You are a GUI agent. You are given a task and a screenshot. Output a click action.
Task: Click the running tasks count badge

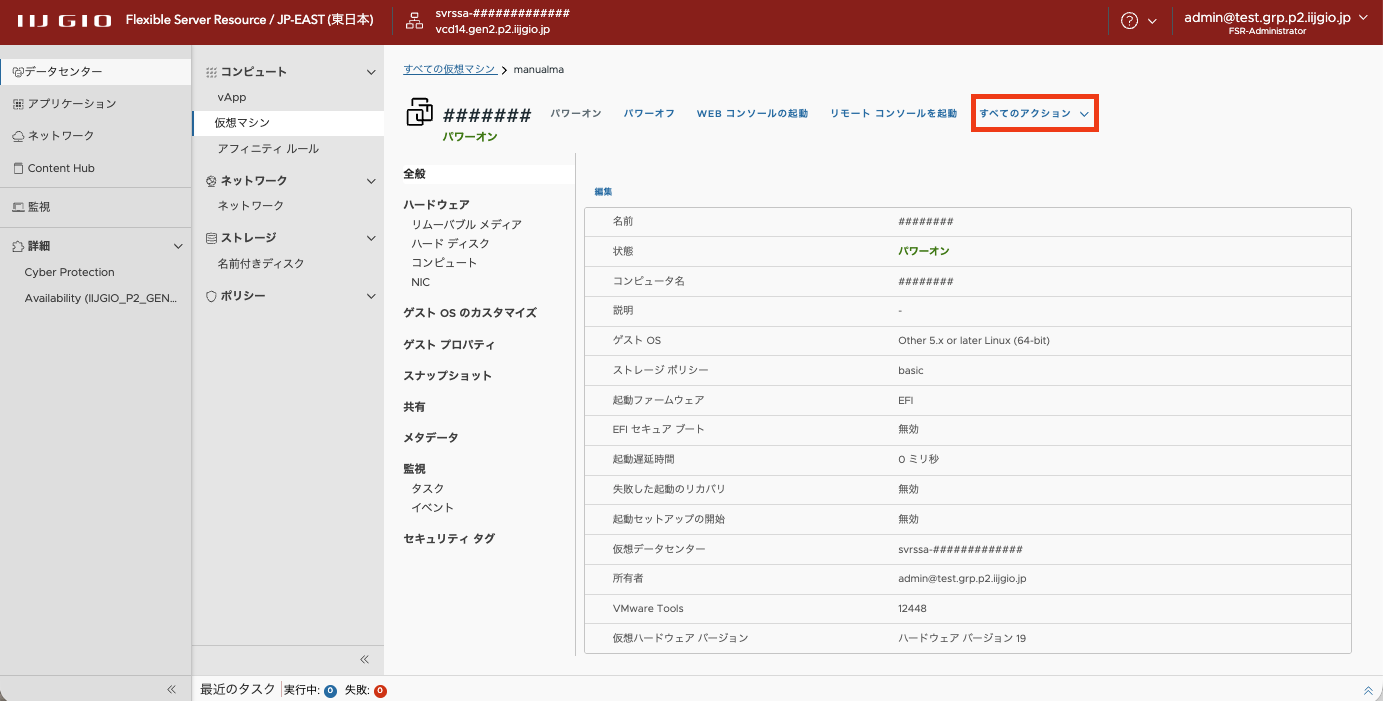(x=330, y=690)
